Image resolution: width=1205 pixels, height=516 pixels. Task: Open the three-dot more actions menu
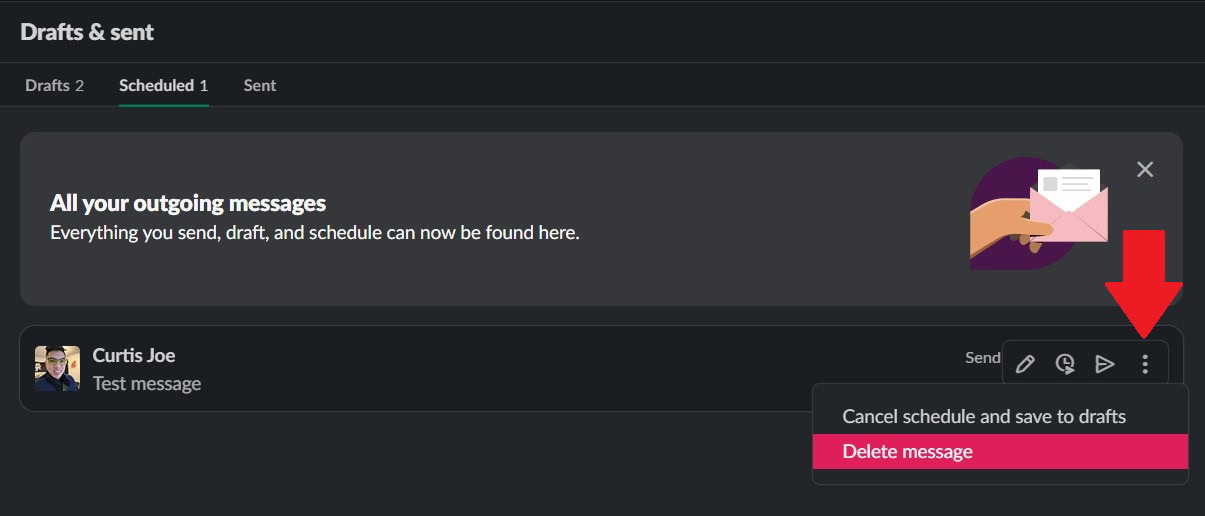1145,364
